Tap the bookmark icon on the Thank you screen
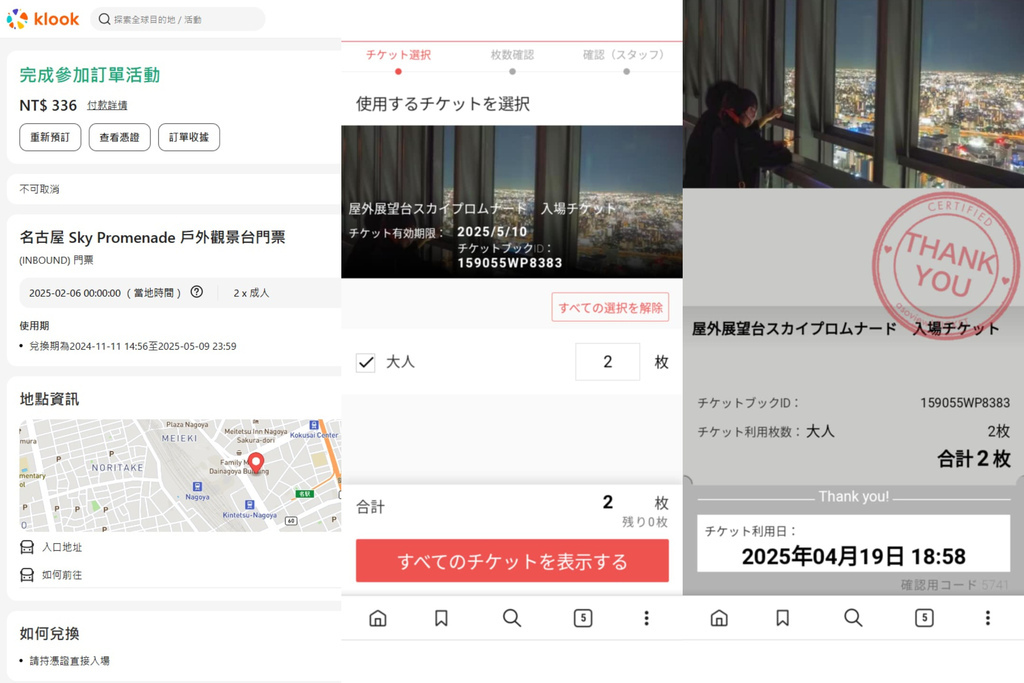 coord(782,618)
